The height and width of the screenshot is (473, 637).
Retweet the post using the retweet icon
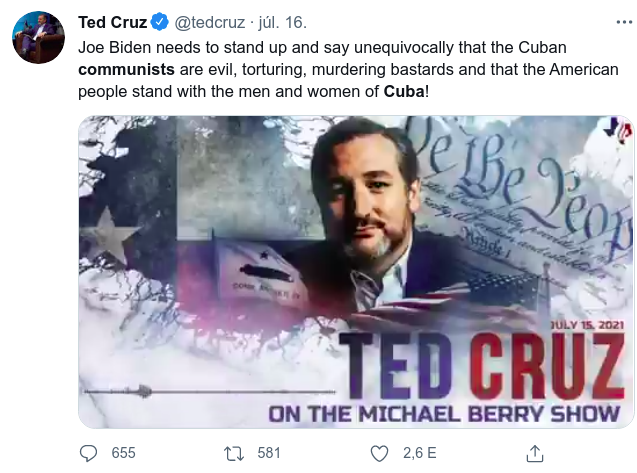point(235,453)
